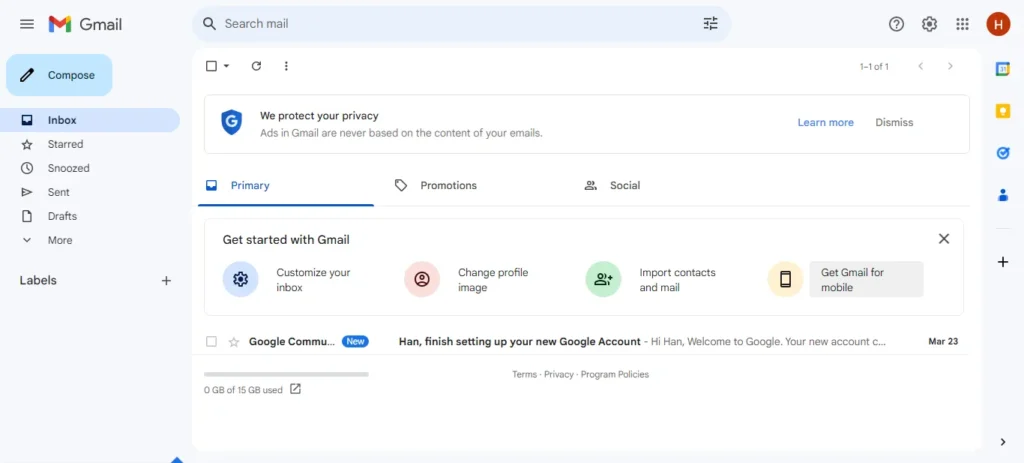Viewport: 1024px width, 463px height.
Task: Tick the Google Community email checkbox
Action: [x=211, y=342]
